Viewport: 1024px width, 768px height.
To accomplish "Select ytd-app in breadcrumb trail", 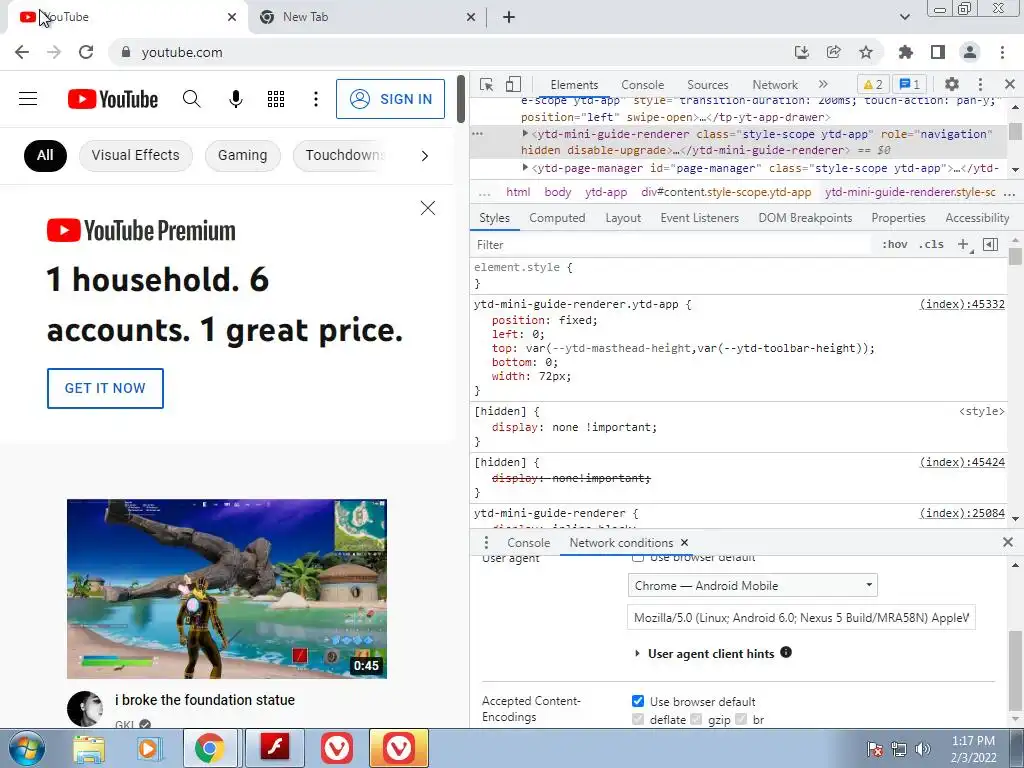I will pos(606,192).
